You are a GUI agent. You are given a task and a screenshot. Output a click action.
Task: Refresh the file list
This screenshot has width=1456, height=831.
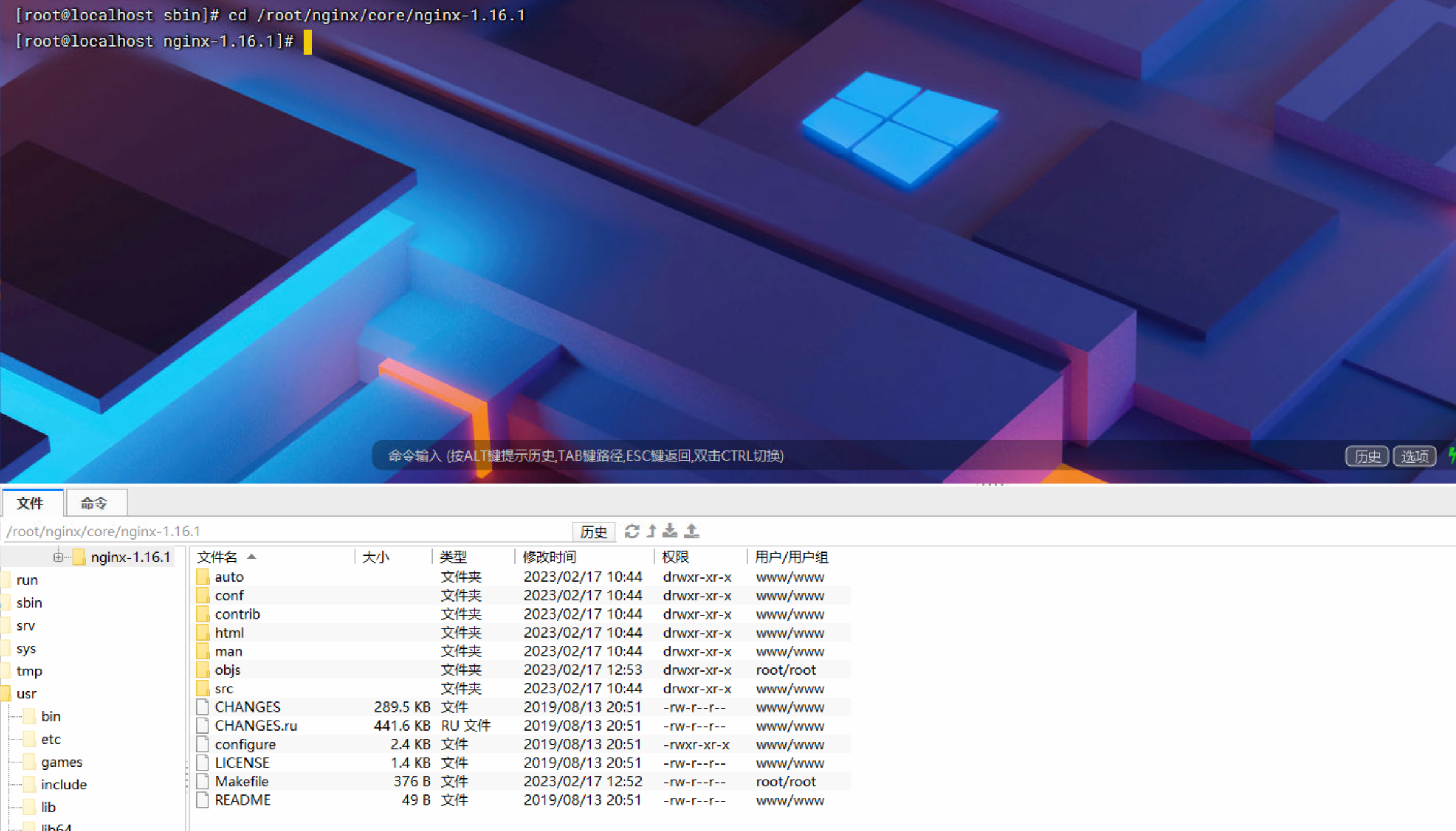click(x=632, y=531)
